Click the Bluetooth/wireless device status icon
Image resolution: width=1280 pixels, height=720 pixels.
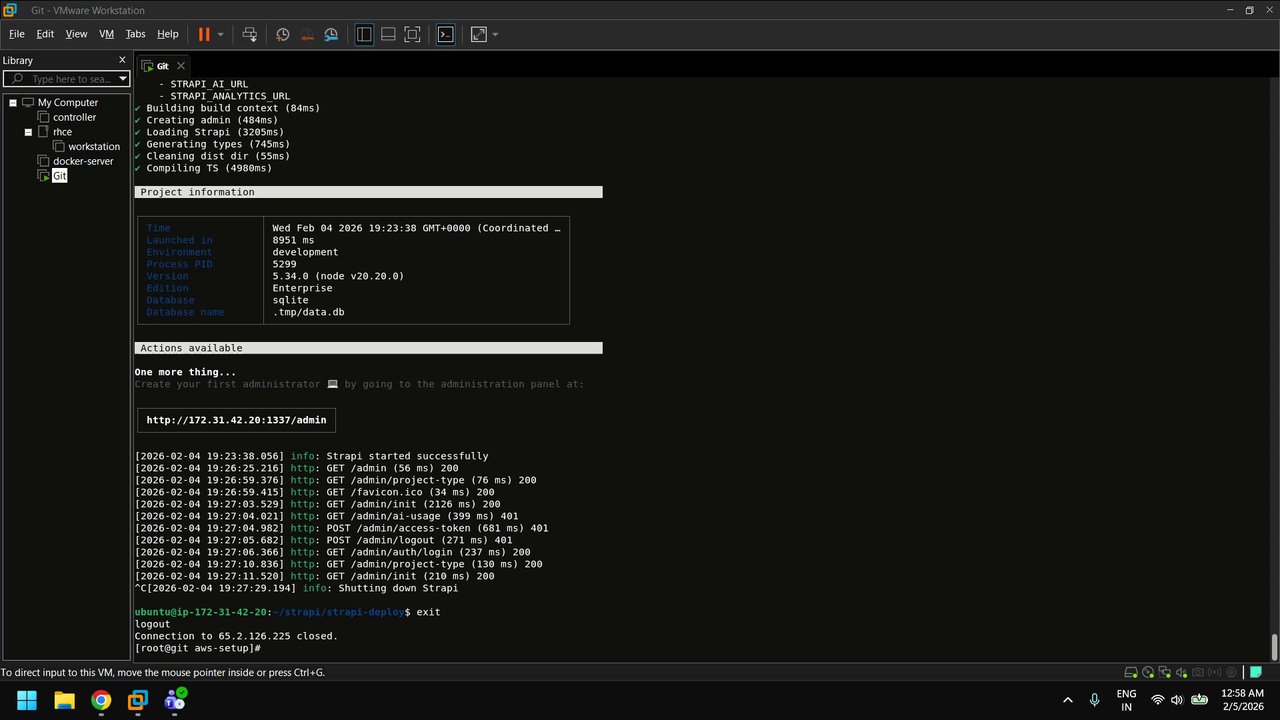[x=1215, y=673]
